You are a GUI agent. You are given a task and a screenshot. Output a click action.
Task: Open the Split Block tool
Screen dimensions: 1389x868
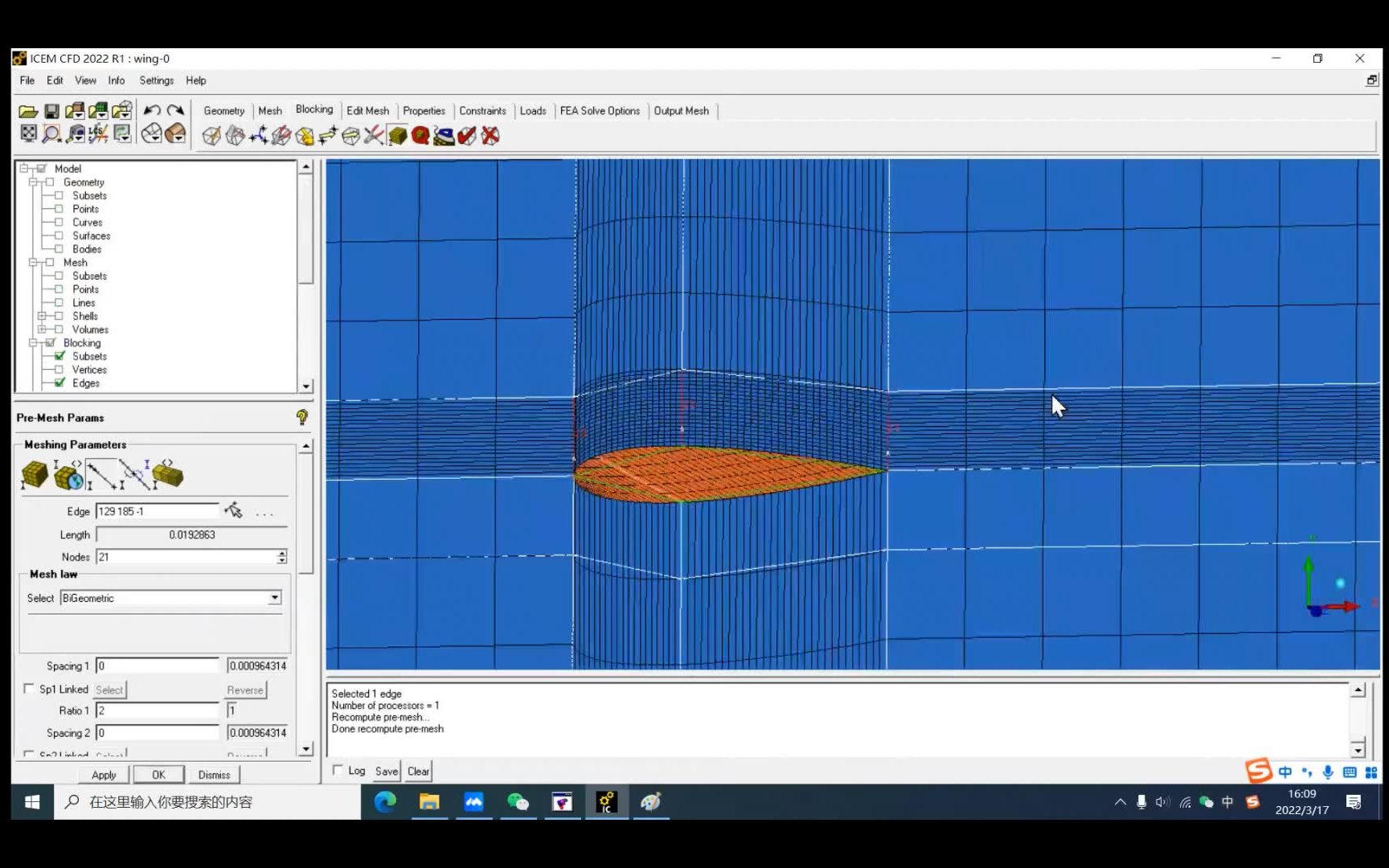click(235, 137)
